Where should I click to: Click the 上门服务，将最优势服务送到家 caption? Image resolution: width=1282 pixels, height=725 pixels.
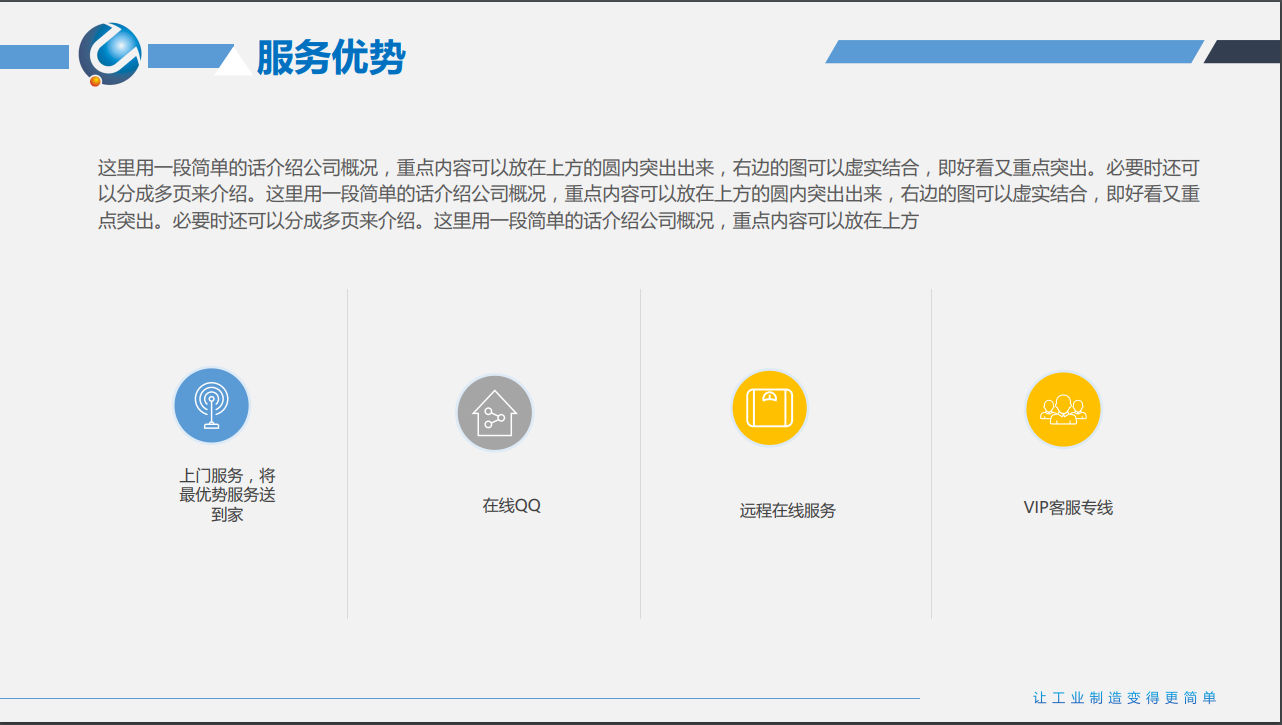[x=227, y=495]
